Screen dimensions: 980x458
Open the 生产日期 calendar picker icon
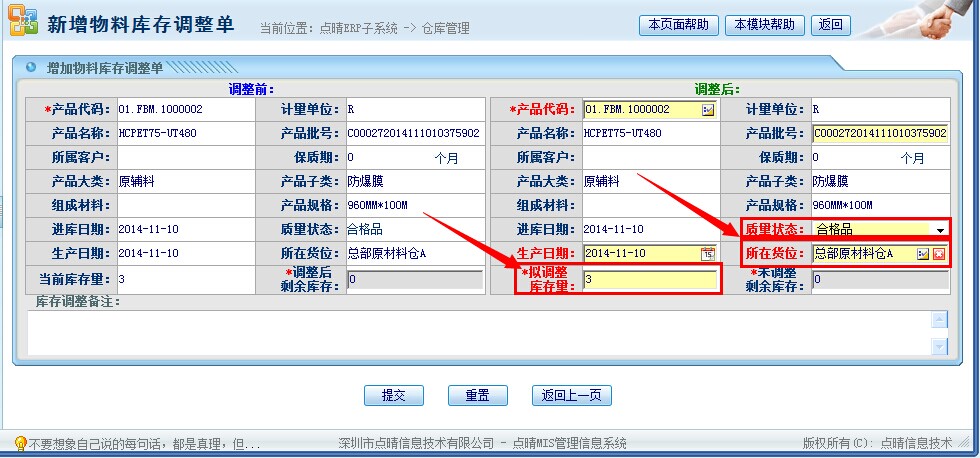click(708, 254)
